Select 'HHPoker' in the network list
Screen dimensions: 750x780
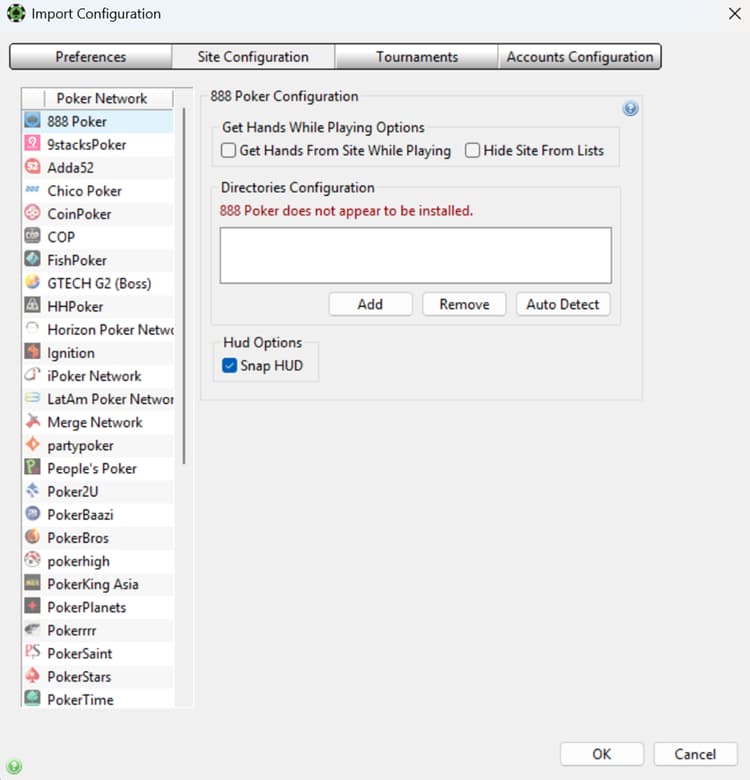click(98, 306)
